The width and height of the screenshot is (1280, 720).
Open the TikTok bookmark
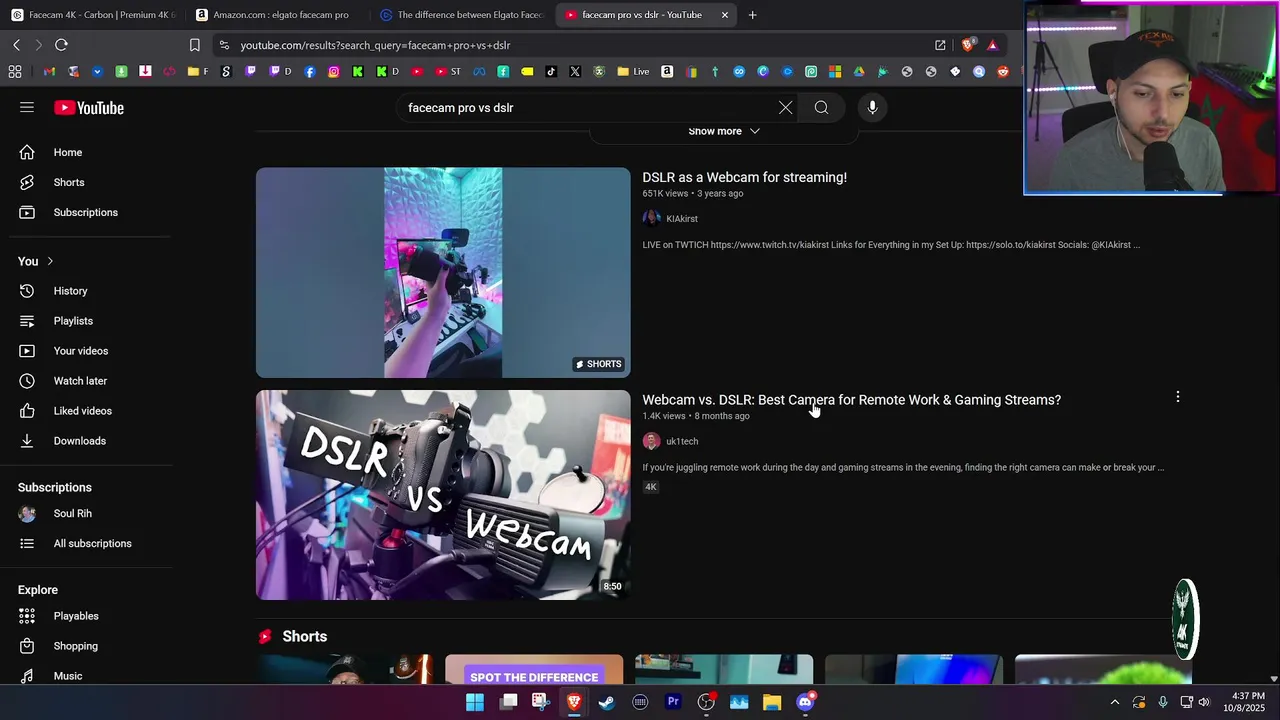pos(551,72)
